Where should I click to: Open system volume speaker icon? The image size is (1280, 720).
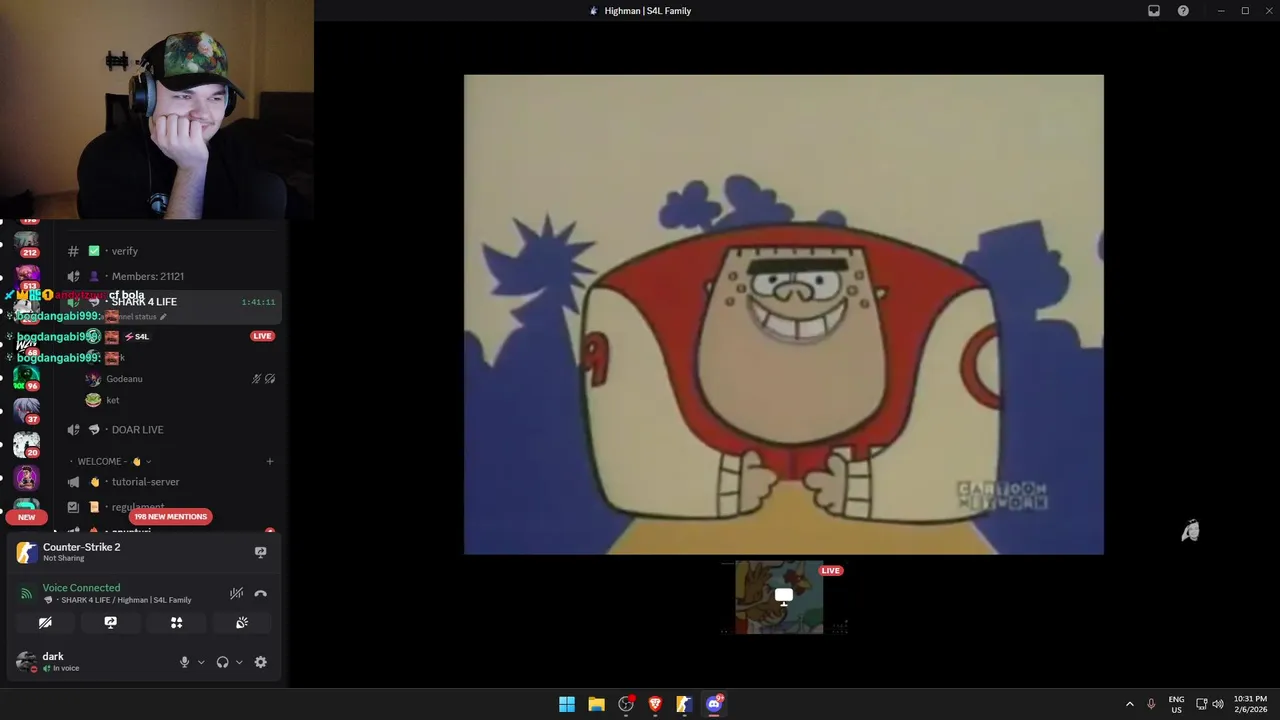[1218, 704]
